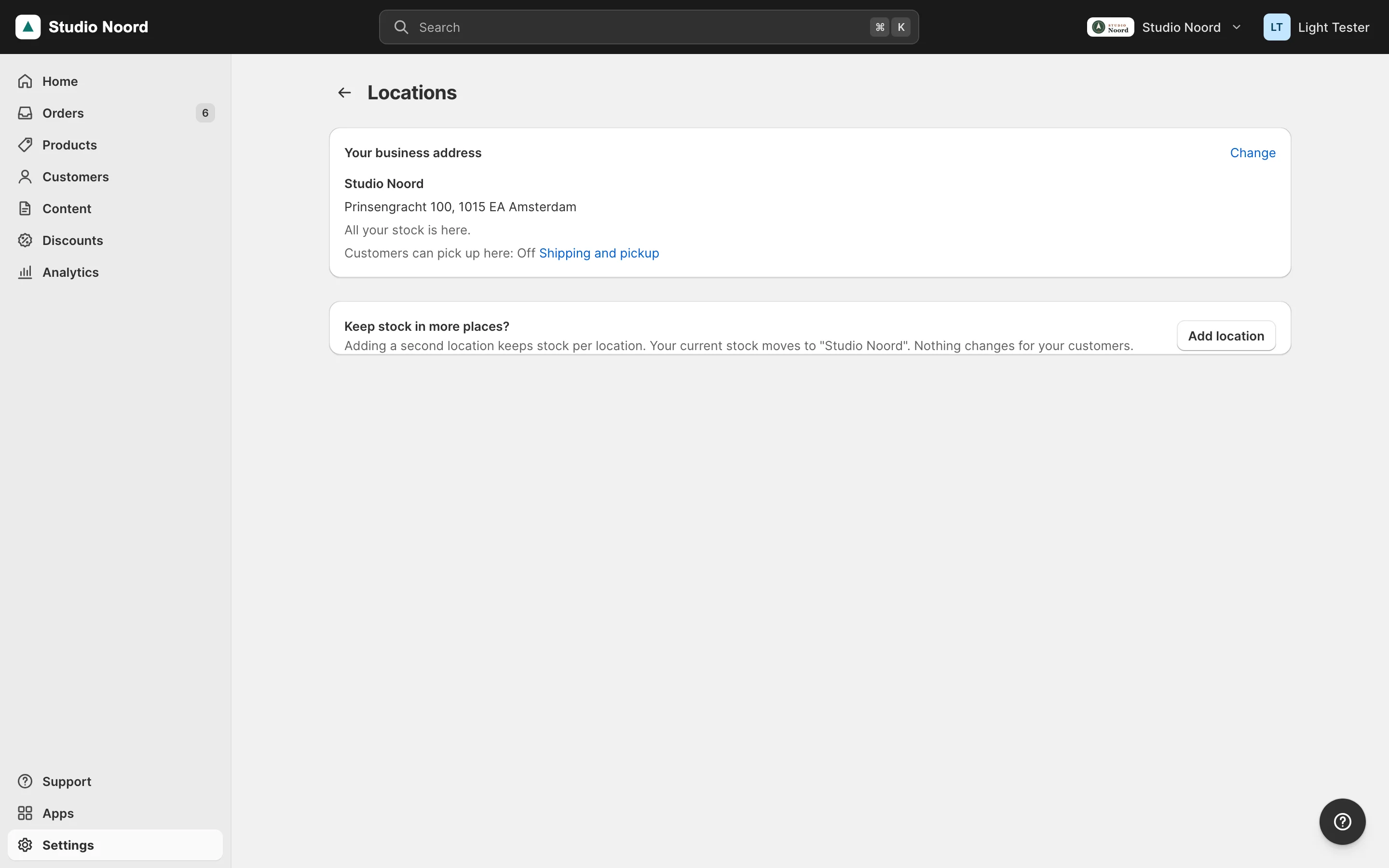Click the magnifier icon in the search bar

[x=401, y=27]
